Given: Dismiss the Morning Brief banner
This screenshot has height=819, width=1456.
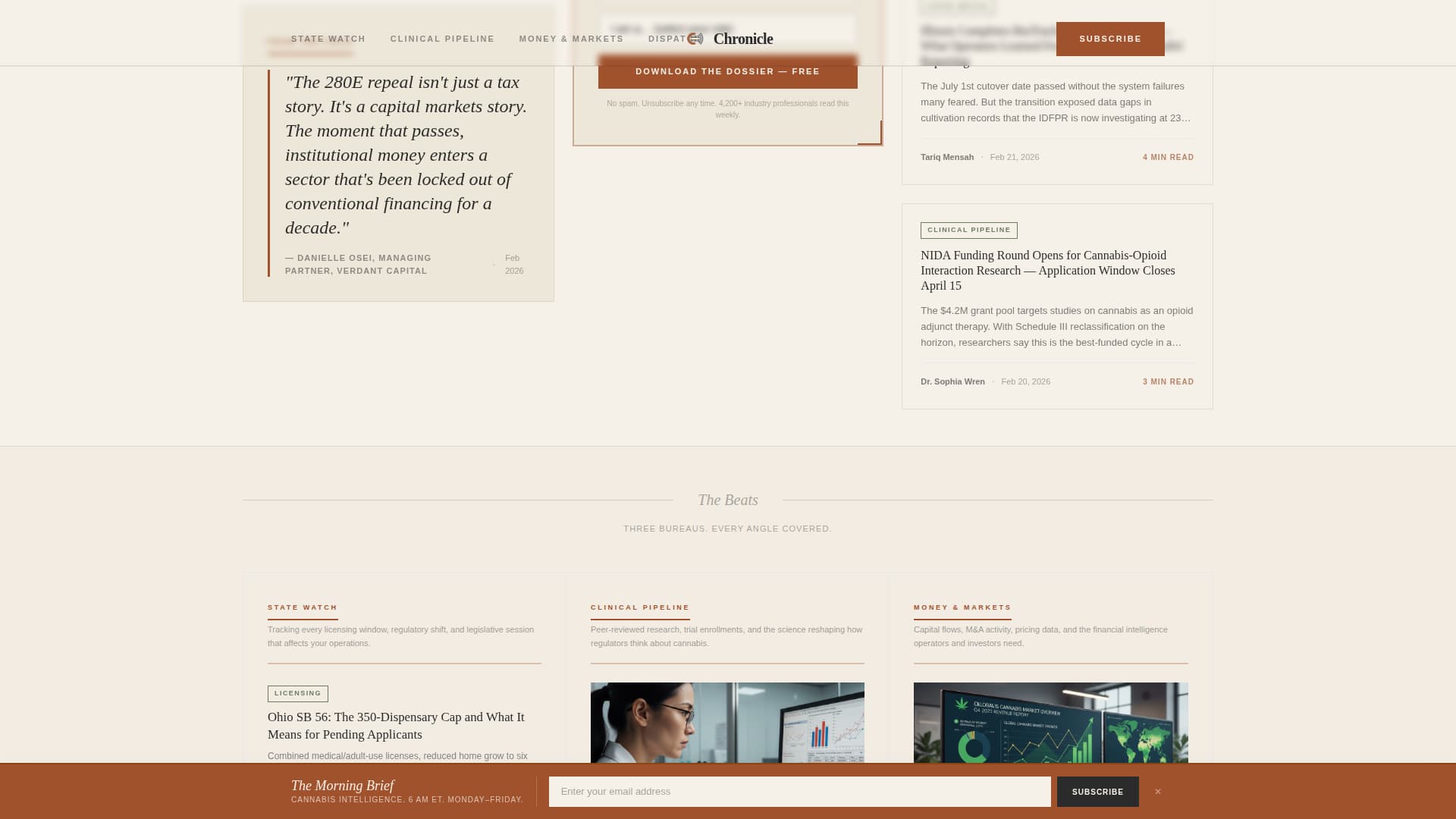Looking at the screenshot, I should 1158,792.
